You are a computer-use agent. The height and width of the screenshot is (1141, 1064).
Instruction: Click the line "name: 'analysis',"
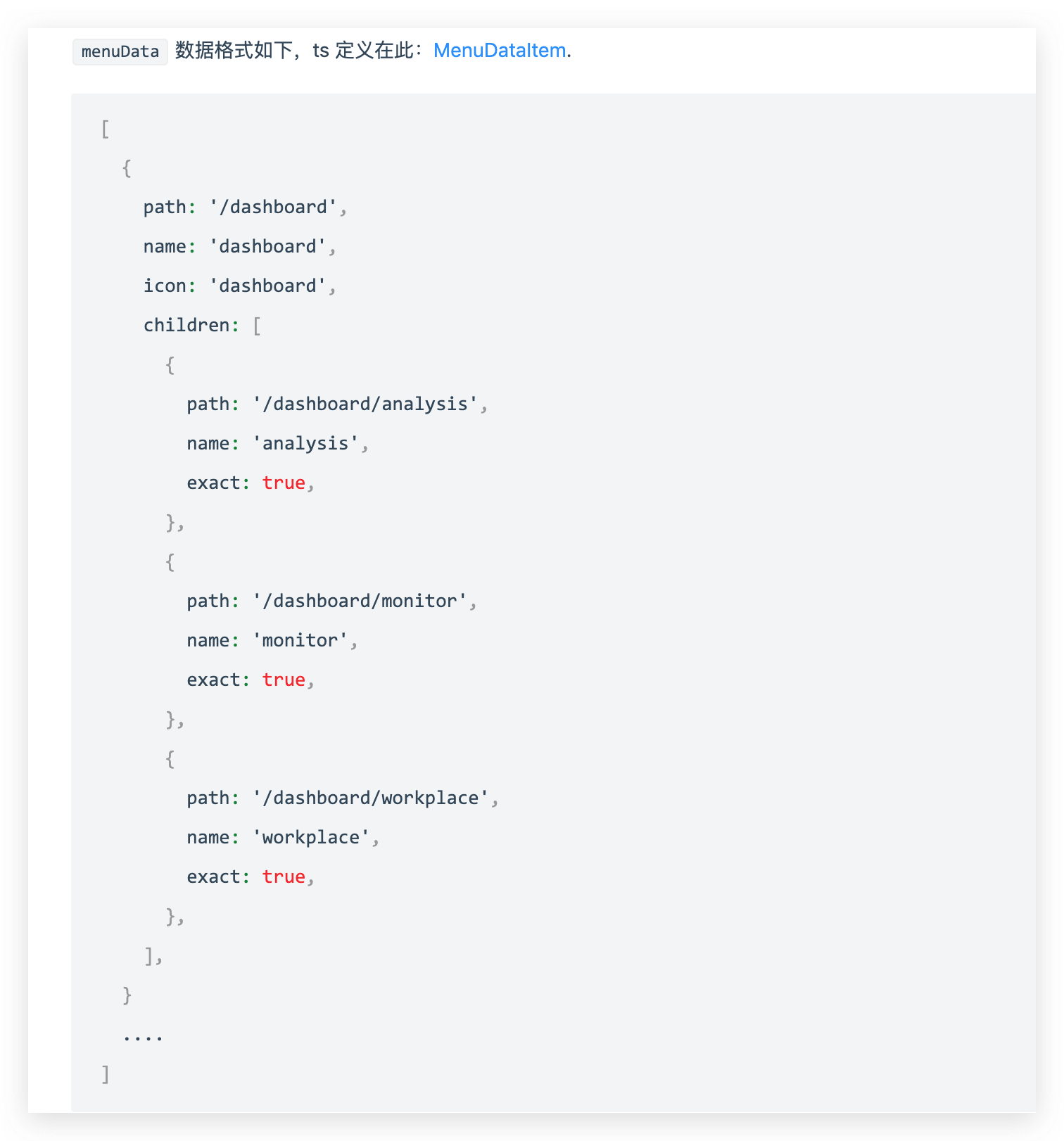[278, 443]
